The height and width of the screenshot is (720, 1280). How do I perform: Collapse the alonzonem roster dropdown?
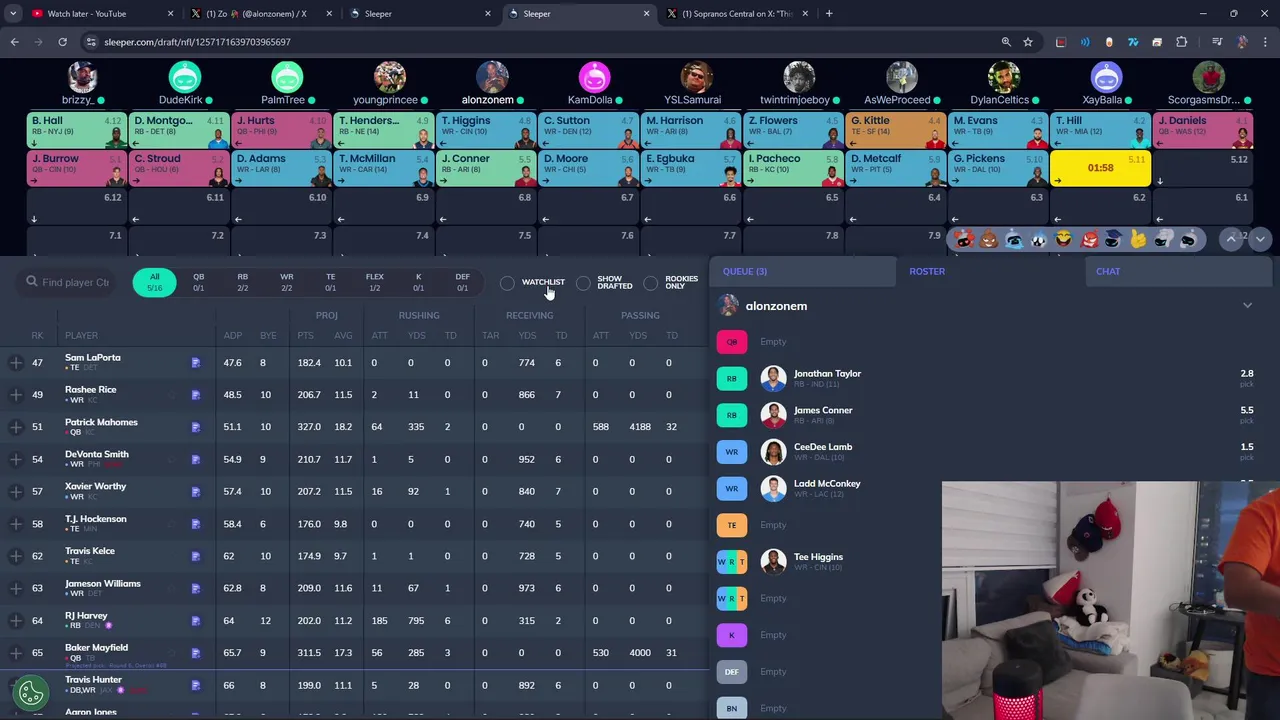(1247, 306)
